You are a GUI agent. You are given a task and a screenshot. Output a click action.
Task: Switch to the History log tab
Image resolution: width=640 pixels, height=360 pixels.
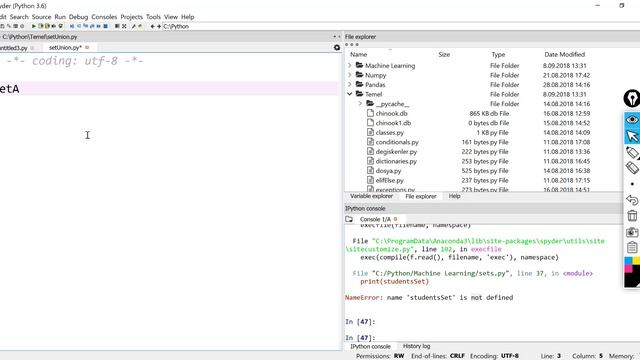point(416,346)
